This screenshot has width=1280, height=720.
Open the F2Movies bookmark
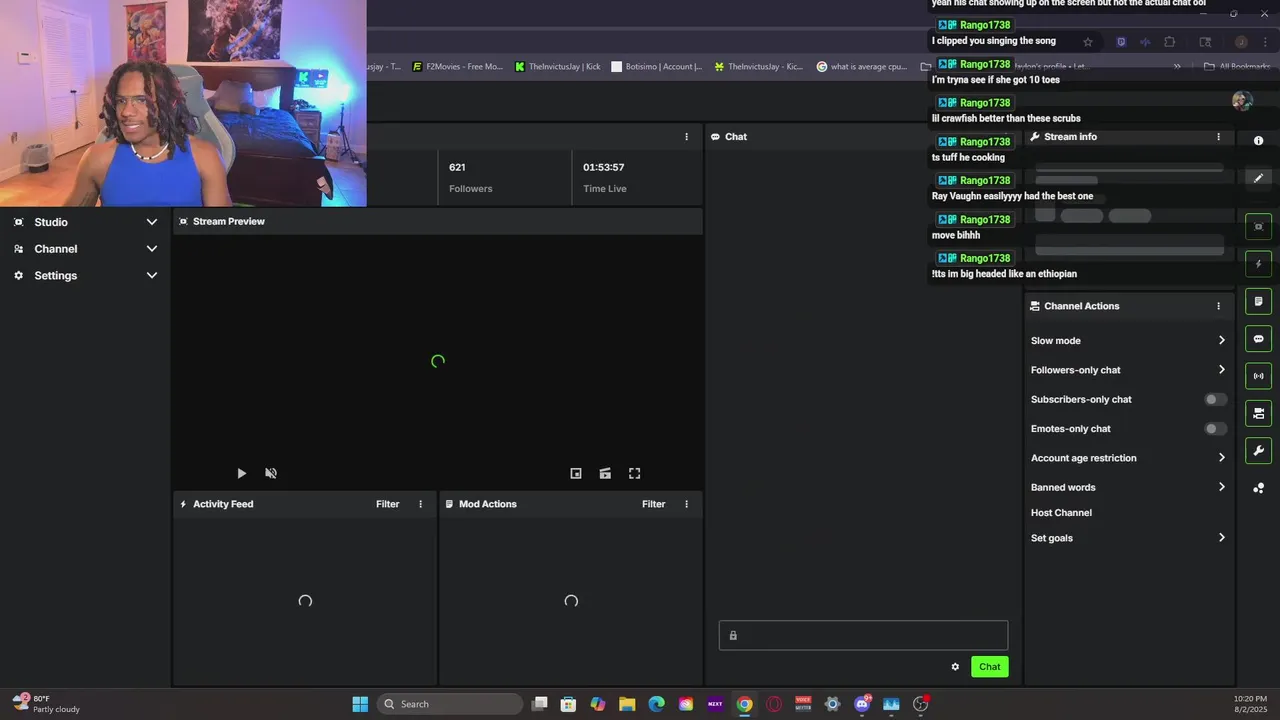click(458, 67)
